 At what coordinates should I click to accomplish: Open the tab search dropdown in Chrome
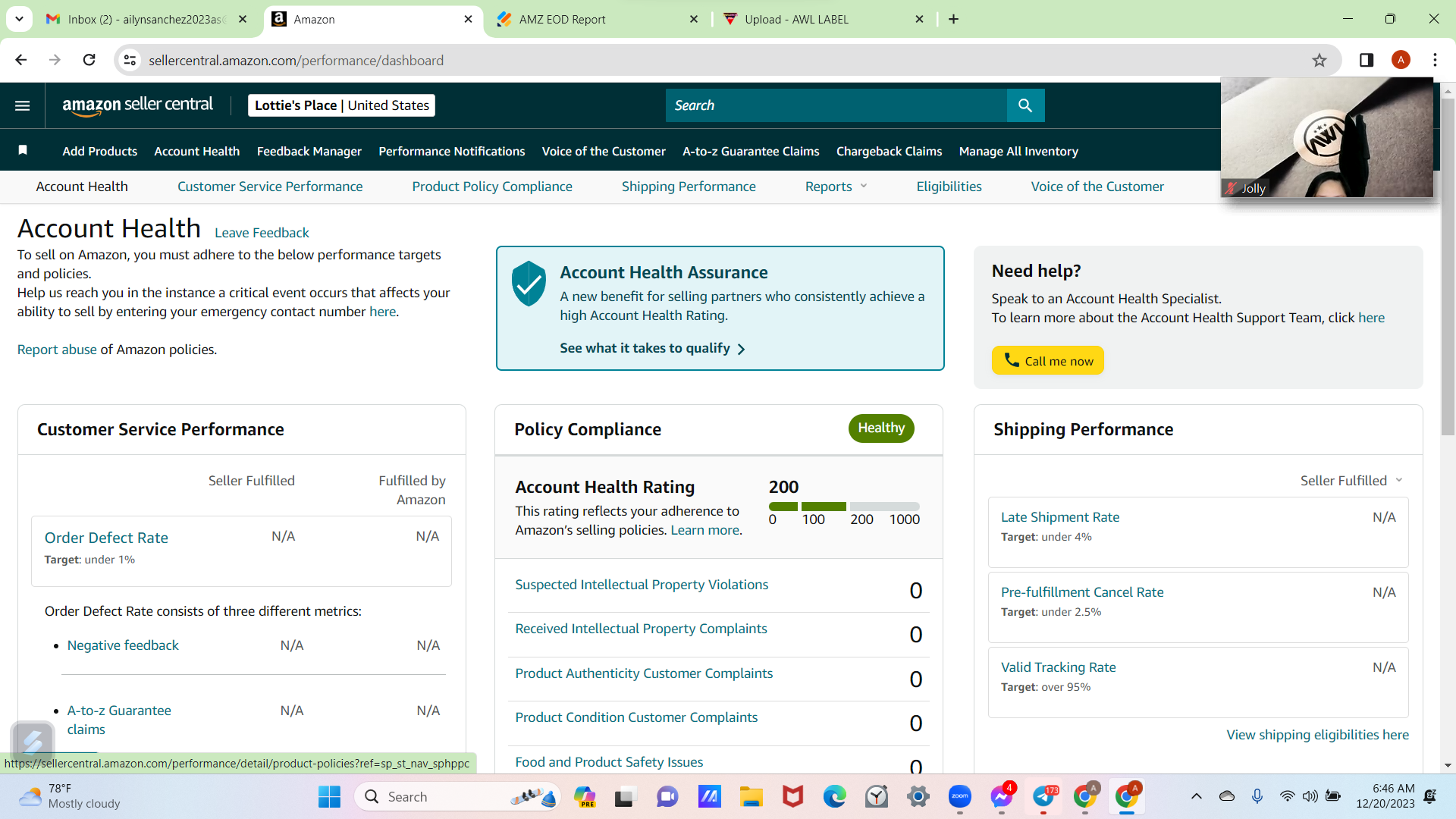tap(19, 18)
